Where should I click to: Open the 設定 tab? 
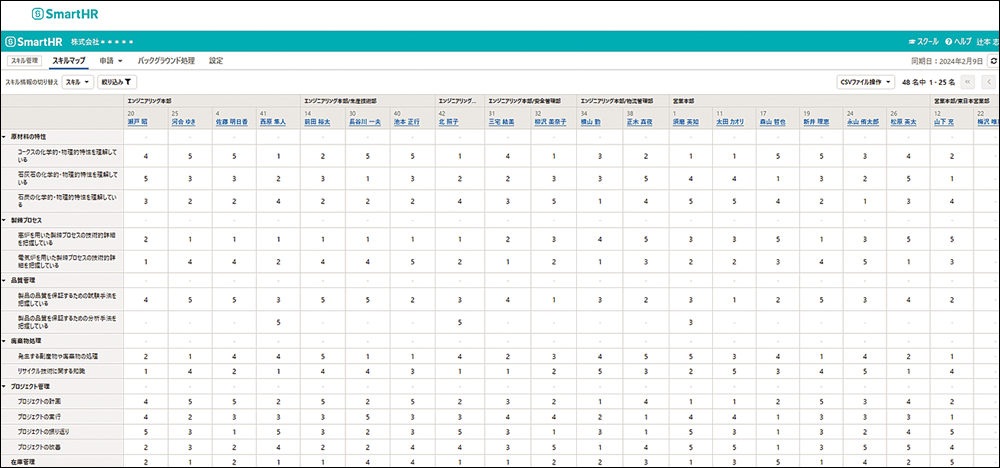point(216,60)
